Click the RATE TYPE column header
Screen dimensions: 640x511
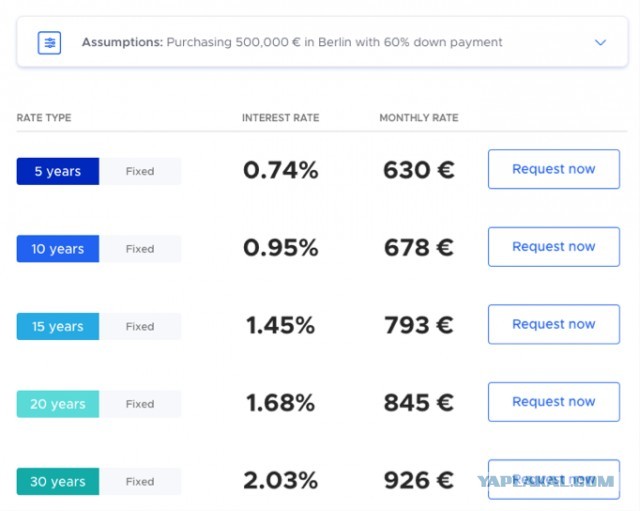tap(44, 118)
